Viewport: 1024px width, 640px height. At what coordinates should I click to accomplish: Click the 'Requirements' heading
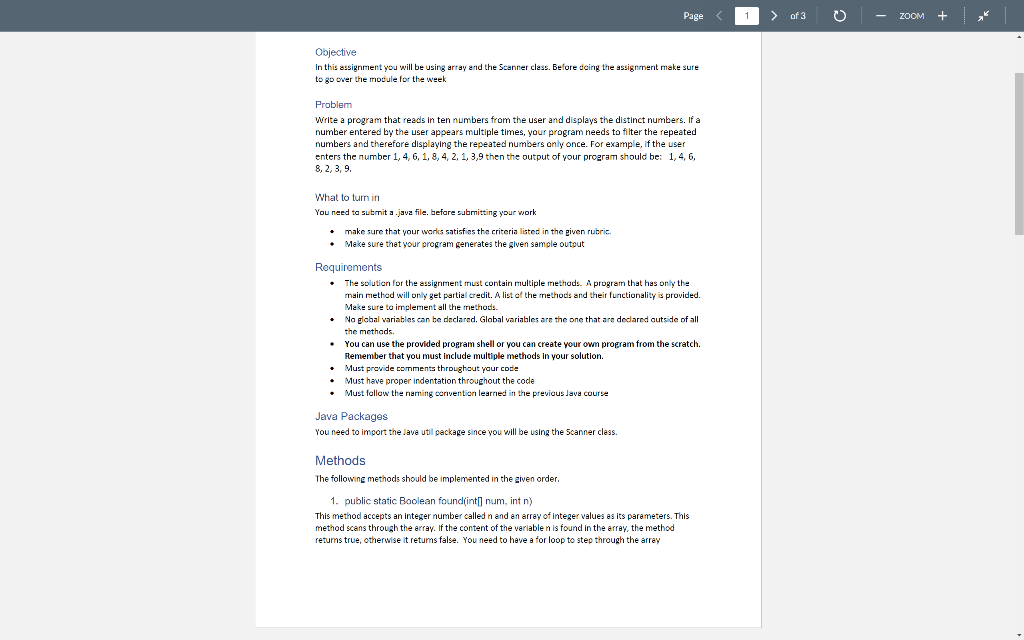348,267
